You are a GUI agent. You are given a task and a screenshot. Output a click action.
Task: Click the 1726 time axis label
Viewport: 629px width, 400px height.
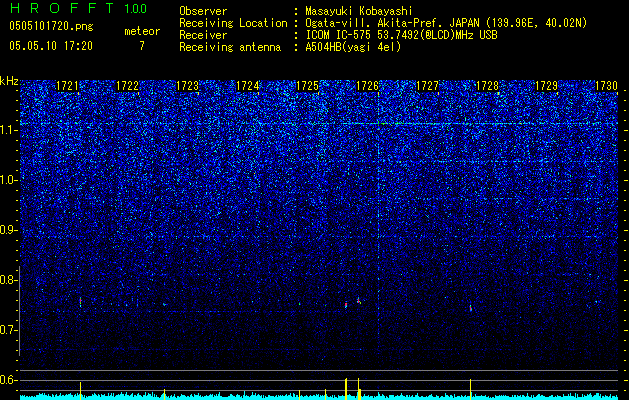367,86
